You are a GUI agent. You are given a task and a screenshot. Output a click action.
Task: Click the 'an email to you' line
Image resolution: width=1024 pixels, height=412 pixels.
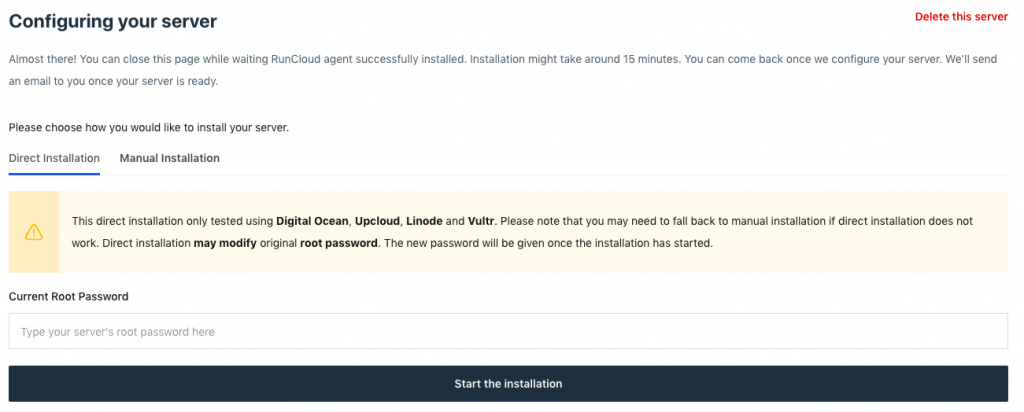113,81
